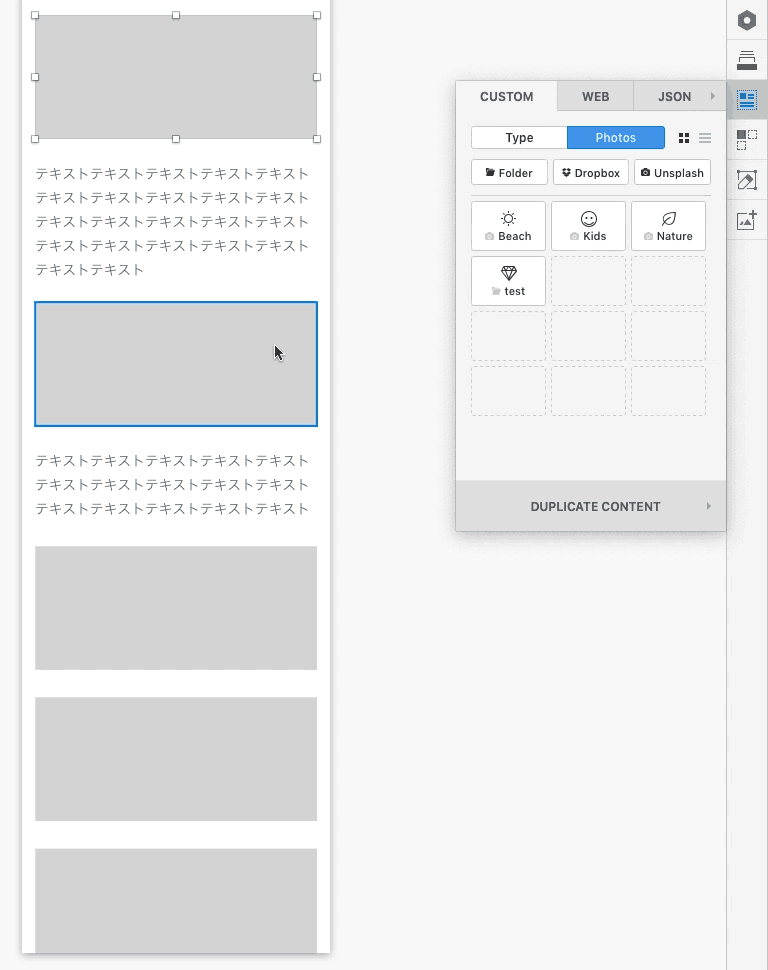The width and height of the screenshot is (768, 970).
Task: Choose the Unsplash photo source
Action: 672,173
